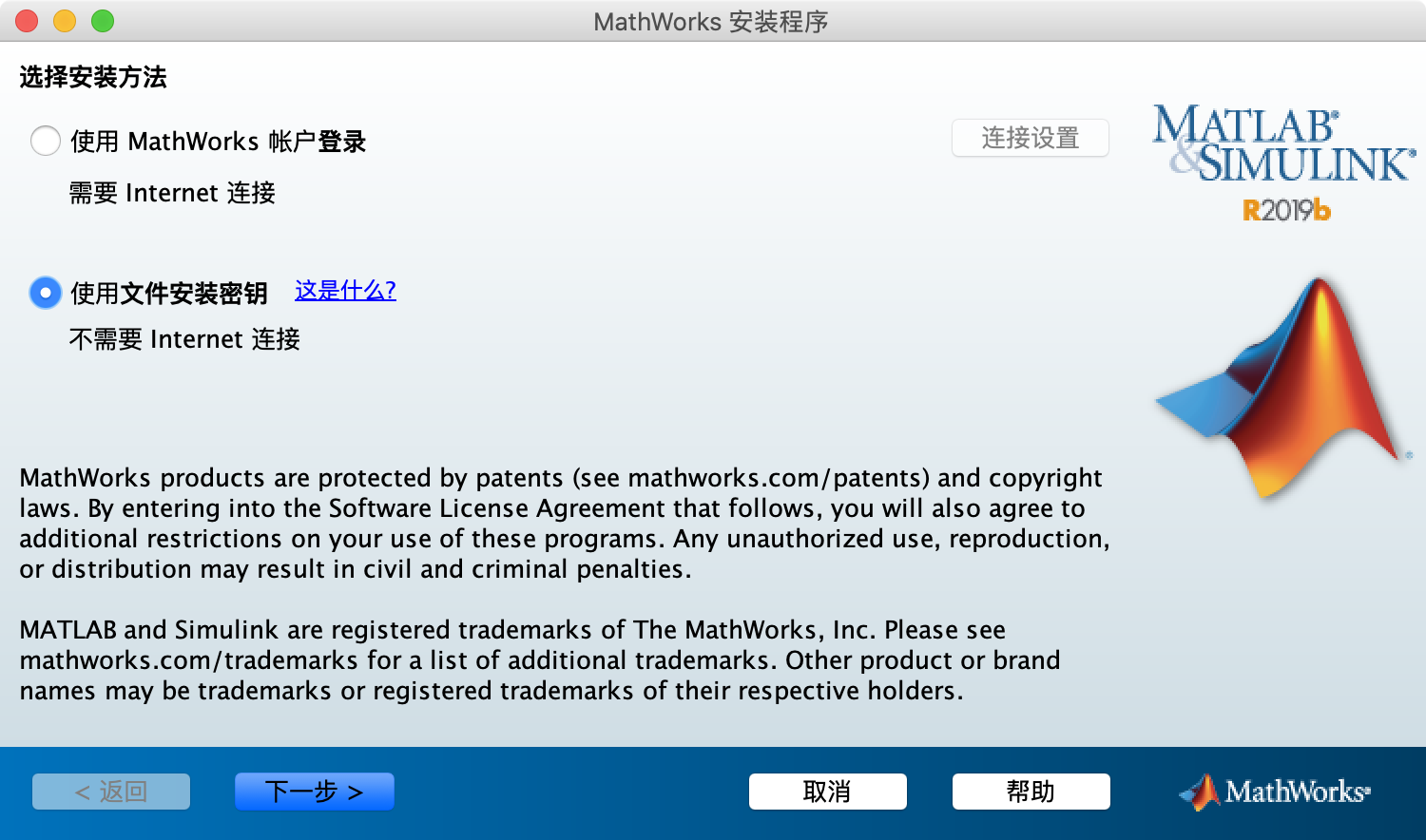Open 连接设置 connection settings
Image resolution: width=1426 pixels, height=840 pixels.
[x=1030, y=138]
